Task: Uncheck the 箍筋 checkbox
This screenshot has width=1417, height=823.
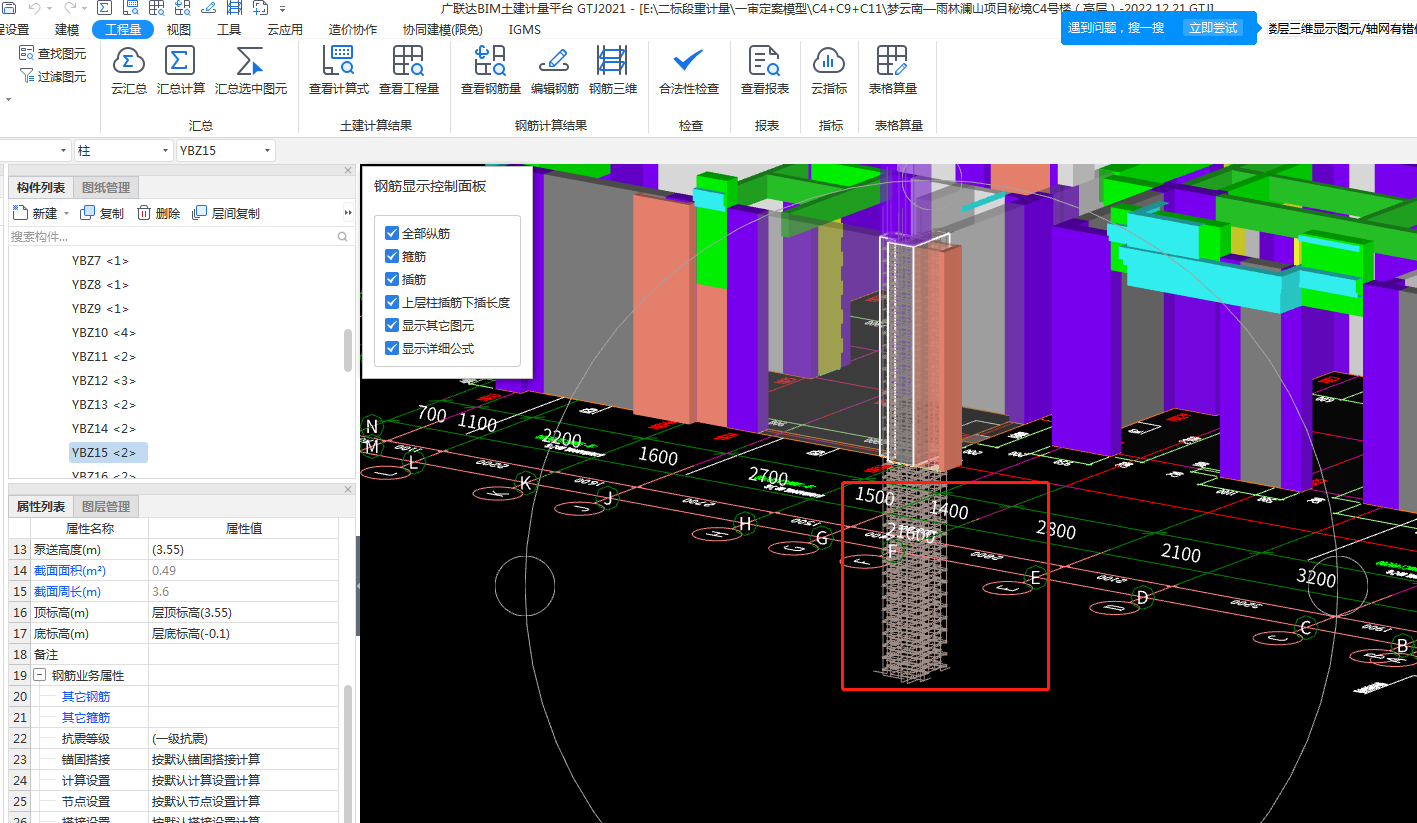Action: click(x=392, y=256)
